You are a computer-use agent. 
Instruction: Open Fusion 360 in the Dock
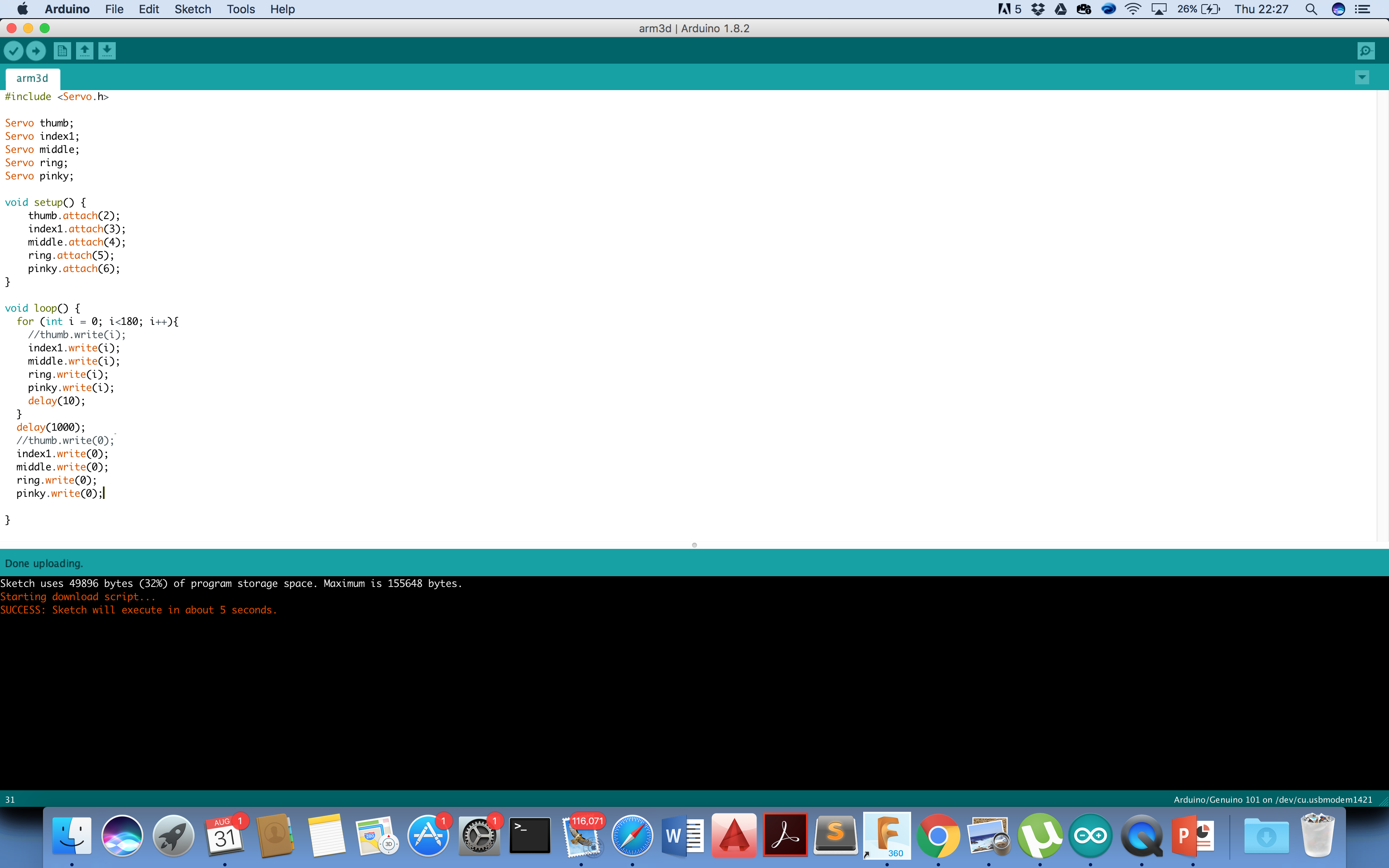coord(887,836)
